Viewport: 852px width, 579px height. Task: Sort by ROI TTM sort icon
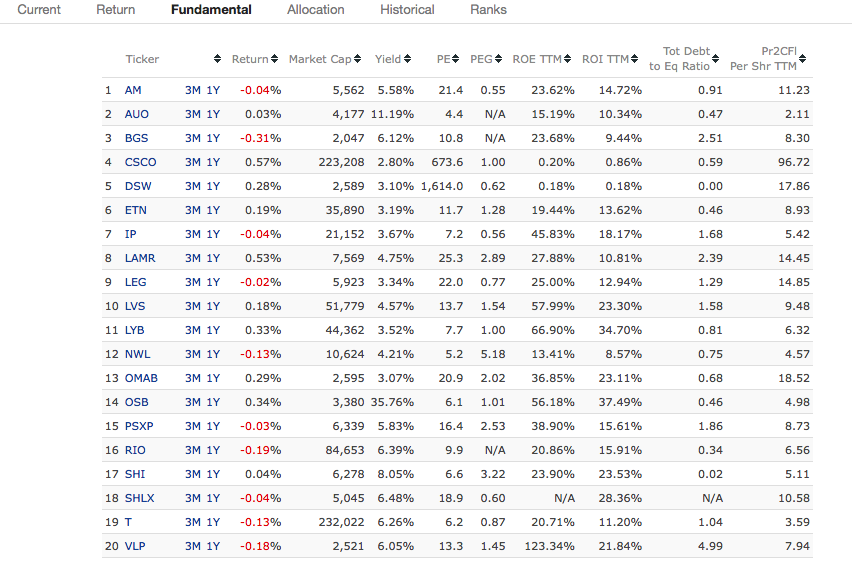pyautogui.click(x=637, y=59)
